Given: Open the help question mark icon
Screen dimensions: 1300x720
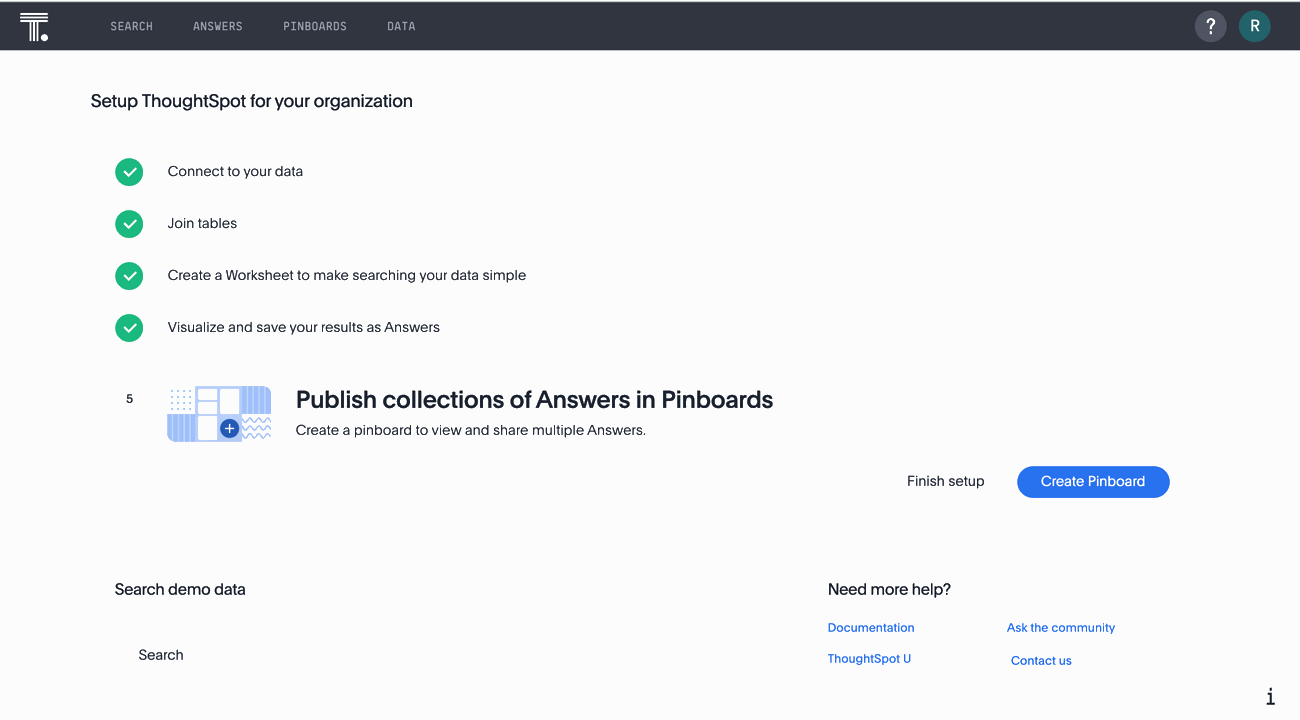Looking at the screenshot, I should tap(1210, 27).
